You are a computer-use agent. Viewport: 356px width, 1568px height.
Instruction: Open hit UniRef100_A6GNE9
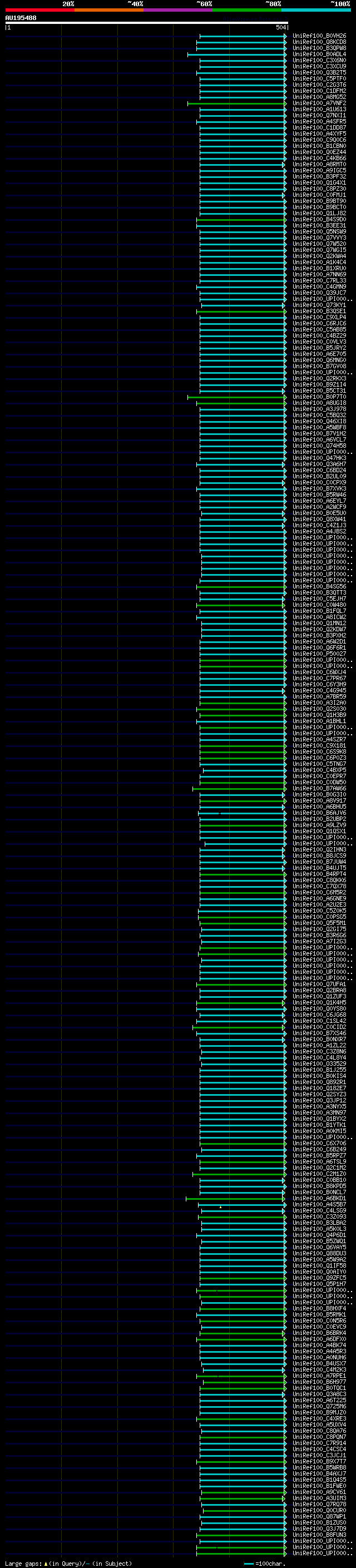coord(319,899)
